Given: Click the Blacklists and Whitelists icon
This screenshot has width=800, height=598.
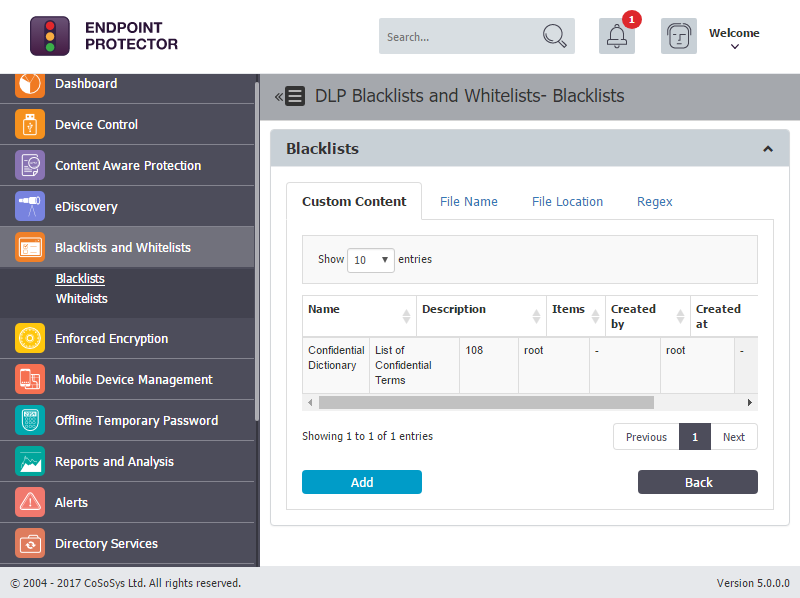Looking at the screenshot, I should click(30, 247).
